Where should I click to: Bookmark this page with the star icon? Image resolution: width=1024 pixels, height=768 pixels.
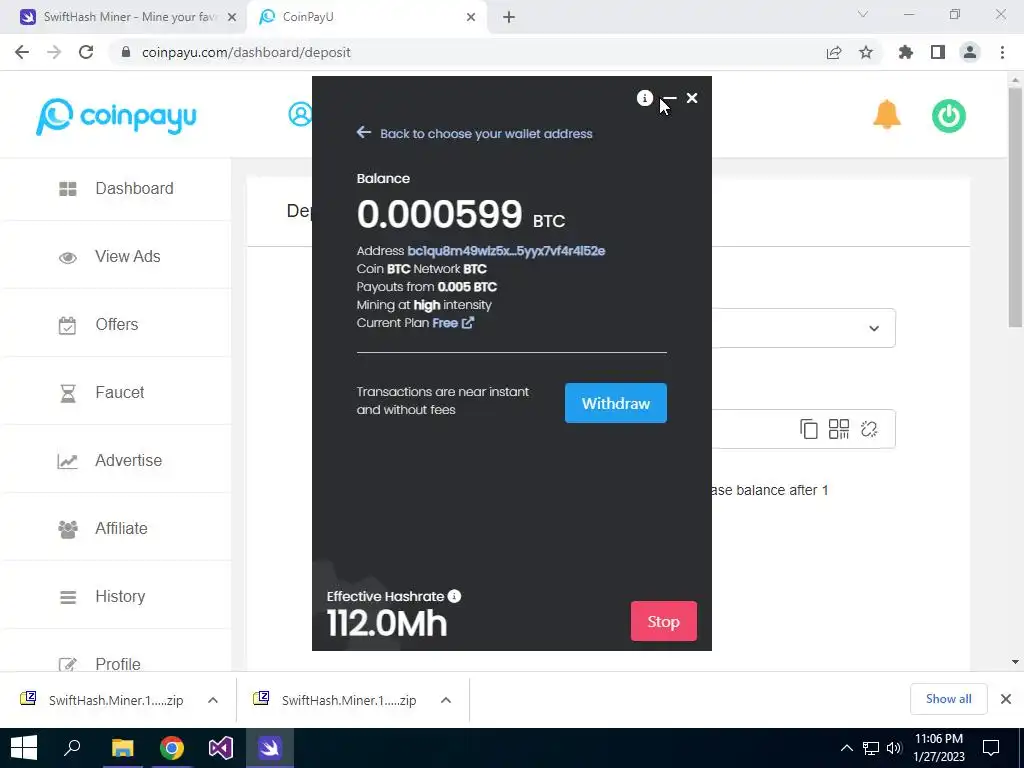(x=866, y=52)
